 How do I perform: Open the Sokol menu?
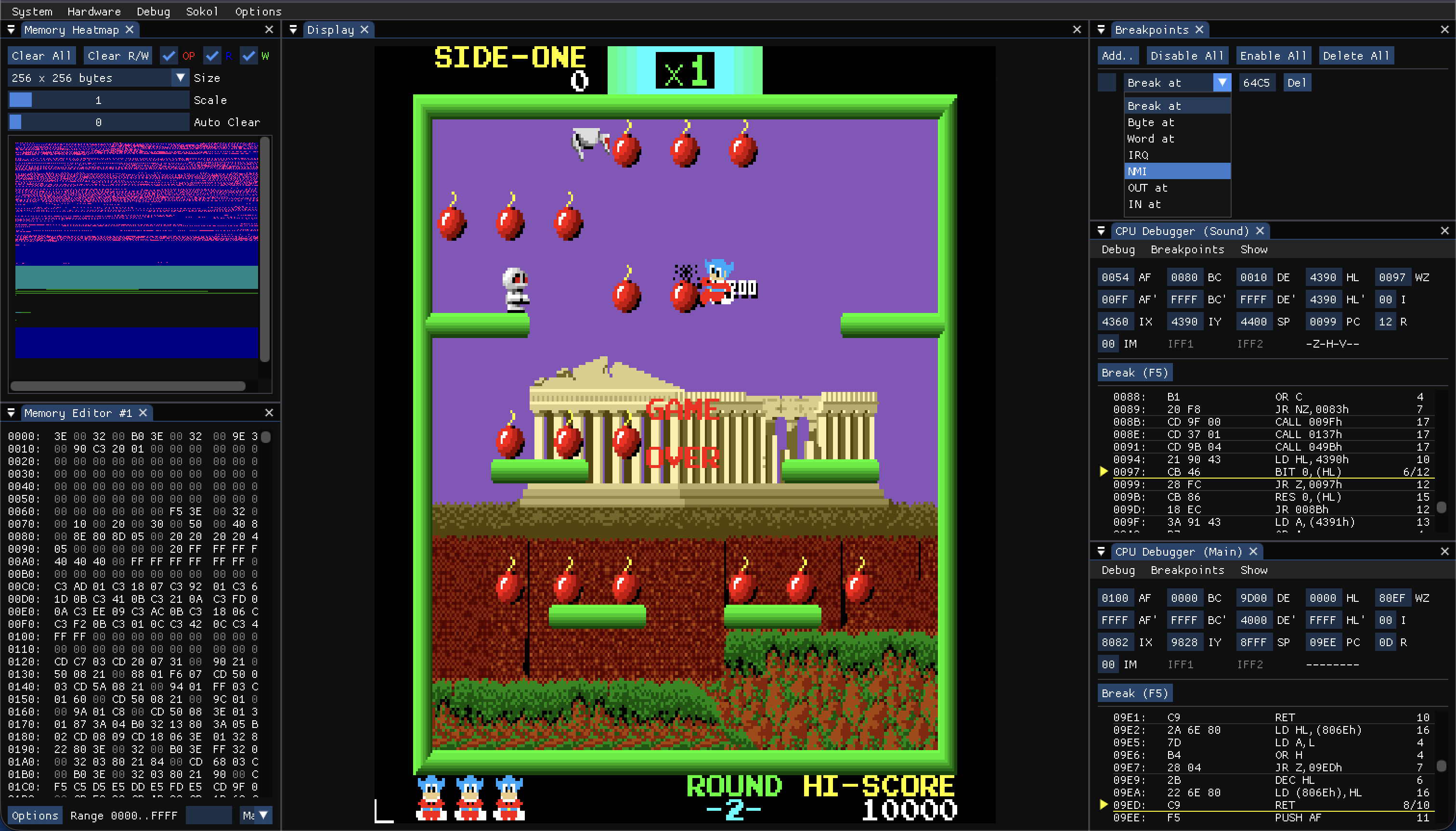pos(202,12)
